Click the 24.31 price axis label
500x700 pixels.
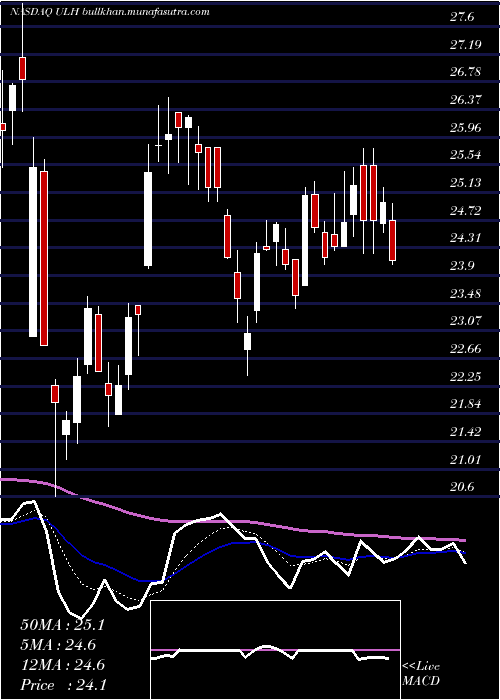[466, 238]
